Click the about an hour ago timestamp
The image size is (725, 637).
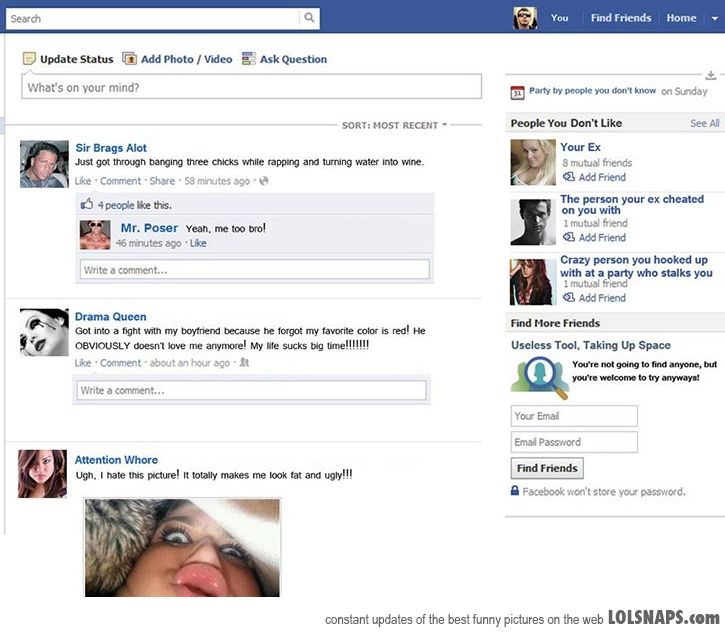190,363
